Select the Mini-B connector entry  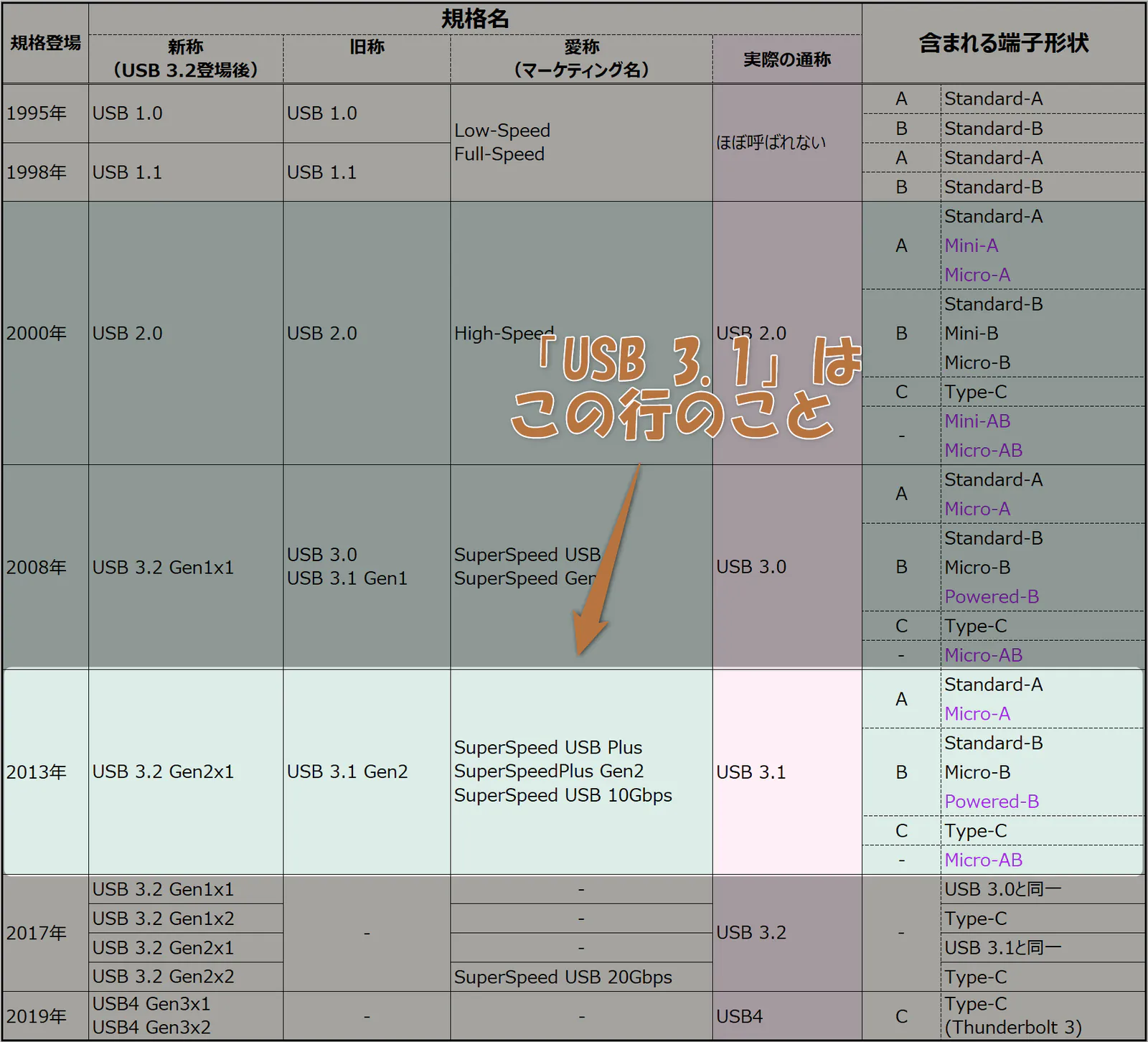[x=971, y=334]
